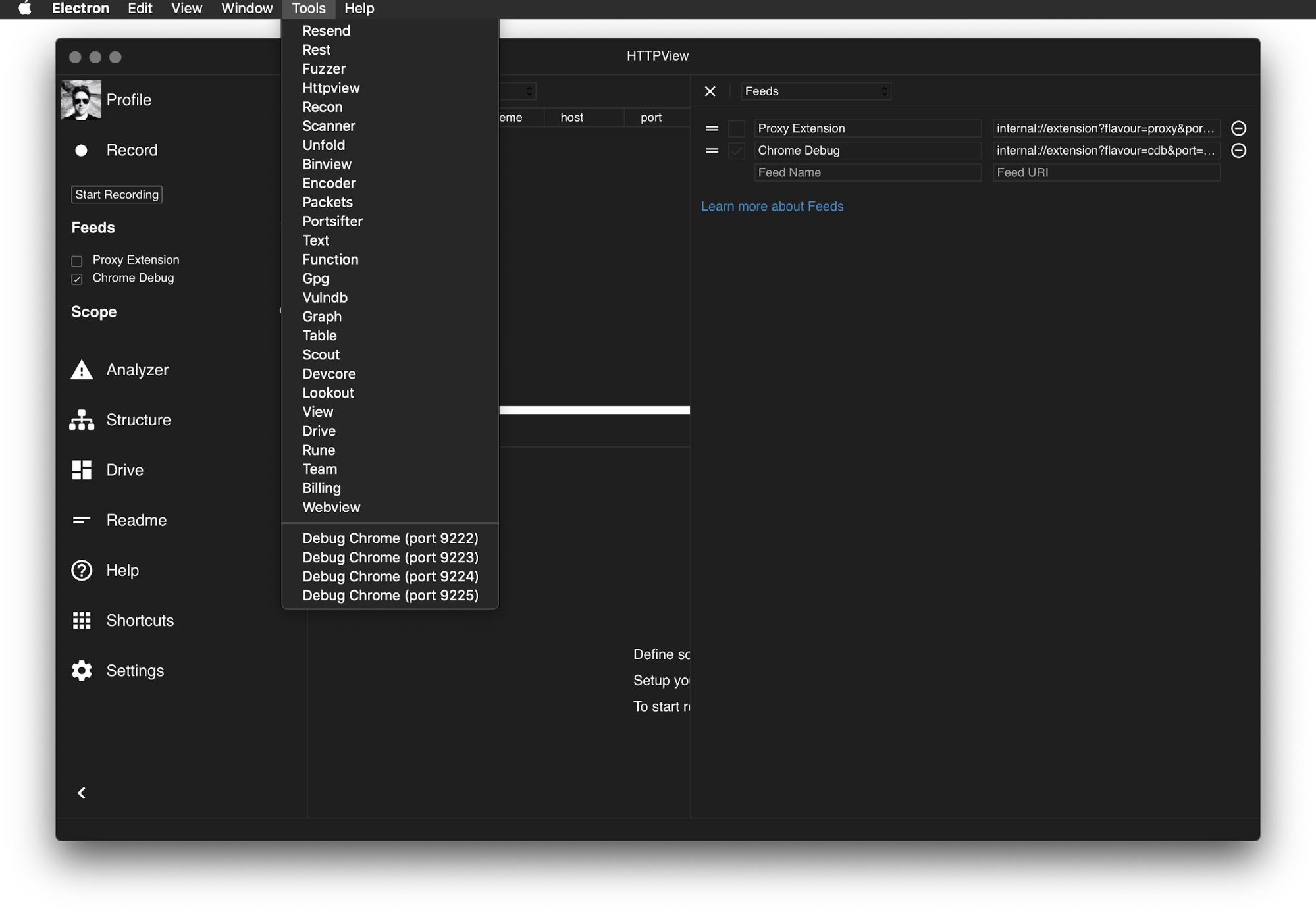
Task: Open the Settings gear icon
Action: 82,671
